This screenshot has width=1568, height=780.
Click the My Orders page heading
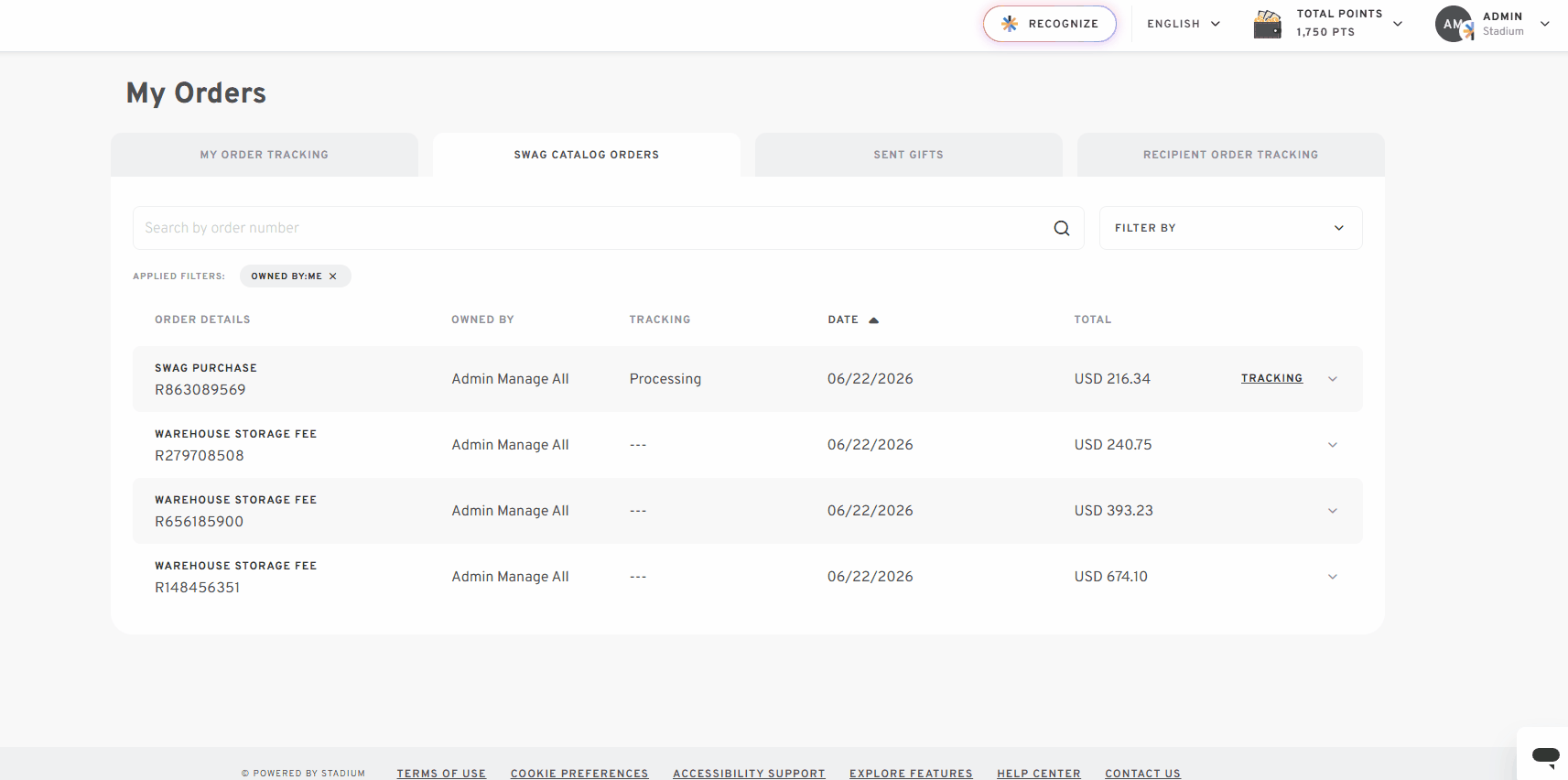[196, 93]
